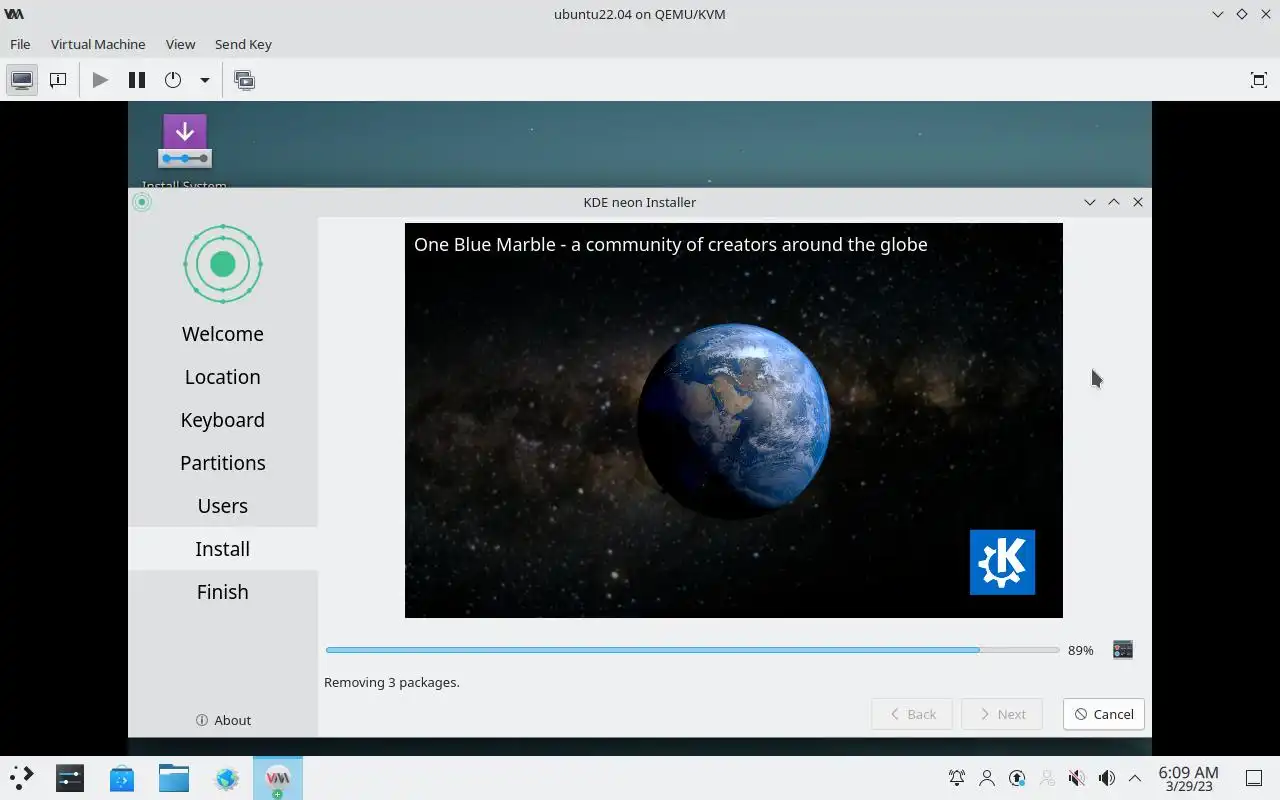Screen dimensions: 1280x800
Task: Open the Virtual Machine menu
Action: [98, 44]
